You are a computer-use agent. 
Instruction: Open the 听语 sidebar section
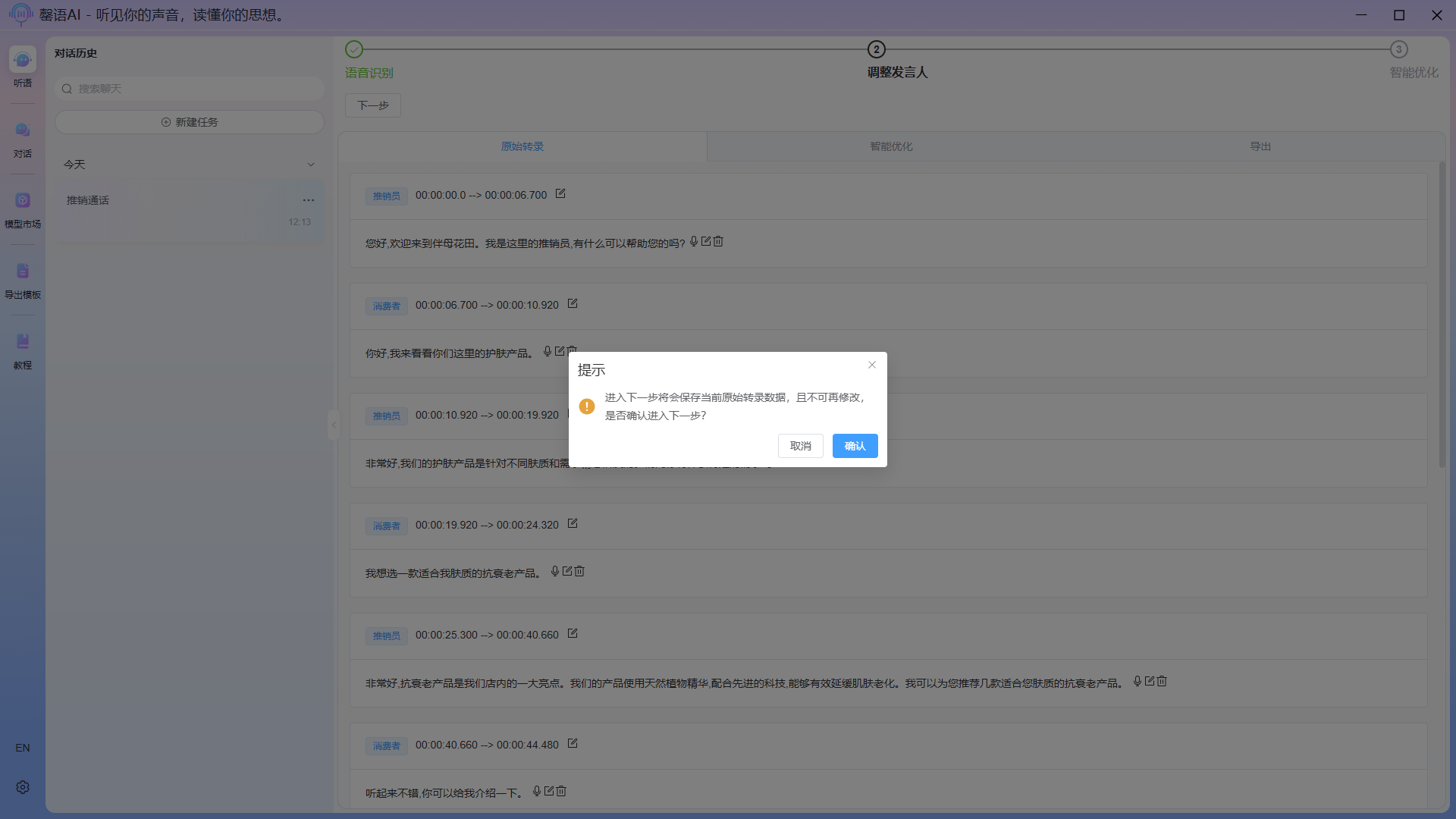(23, 67)
